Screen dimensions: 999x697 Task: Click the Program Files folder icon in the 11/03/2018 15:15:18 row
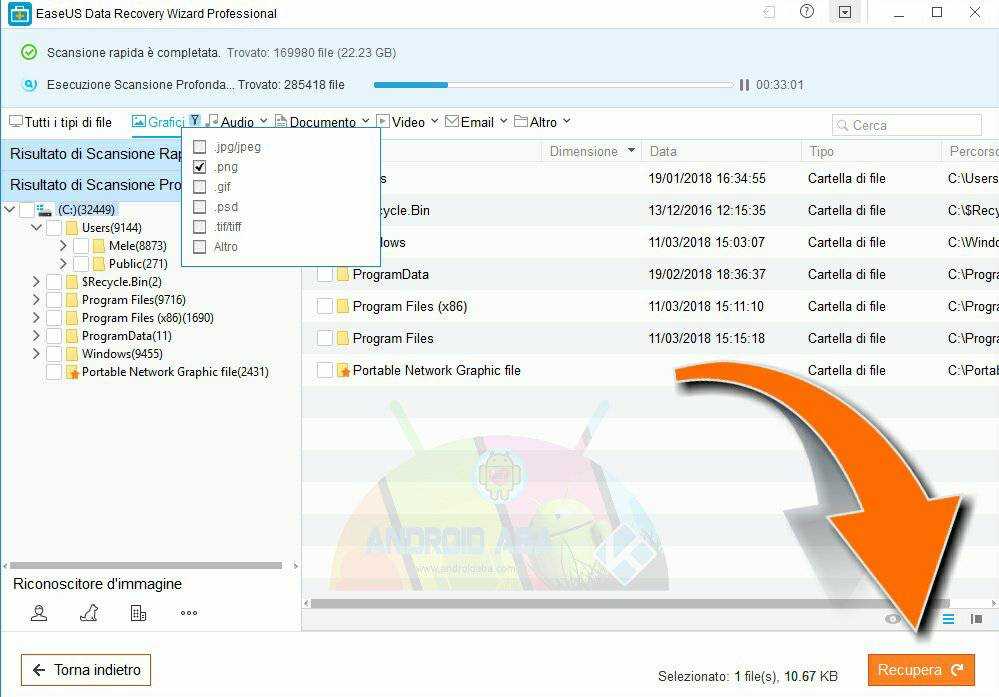click(343, 338)
